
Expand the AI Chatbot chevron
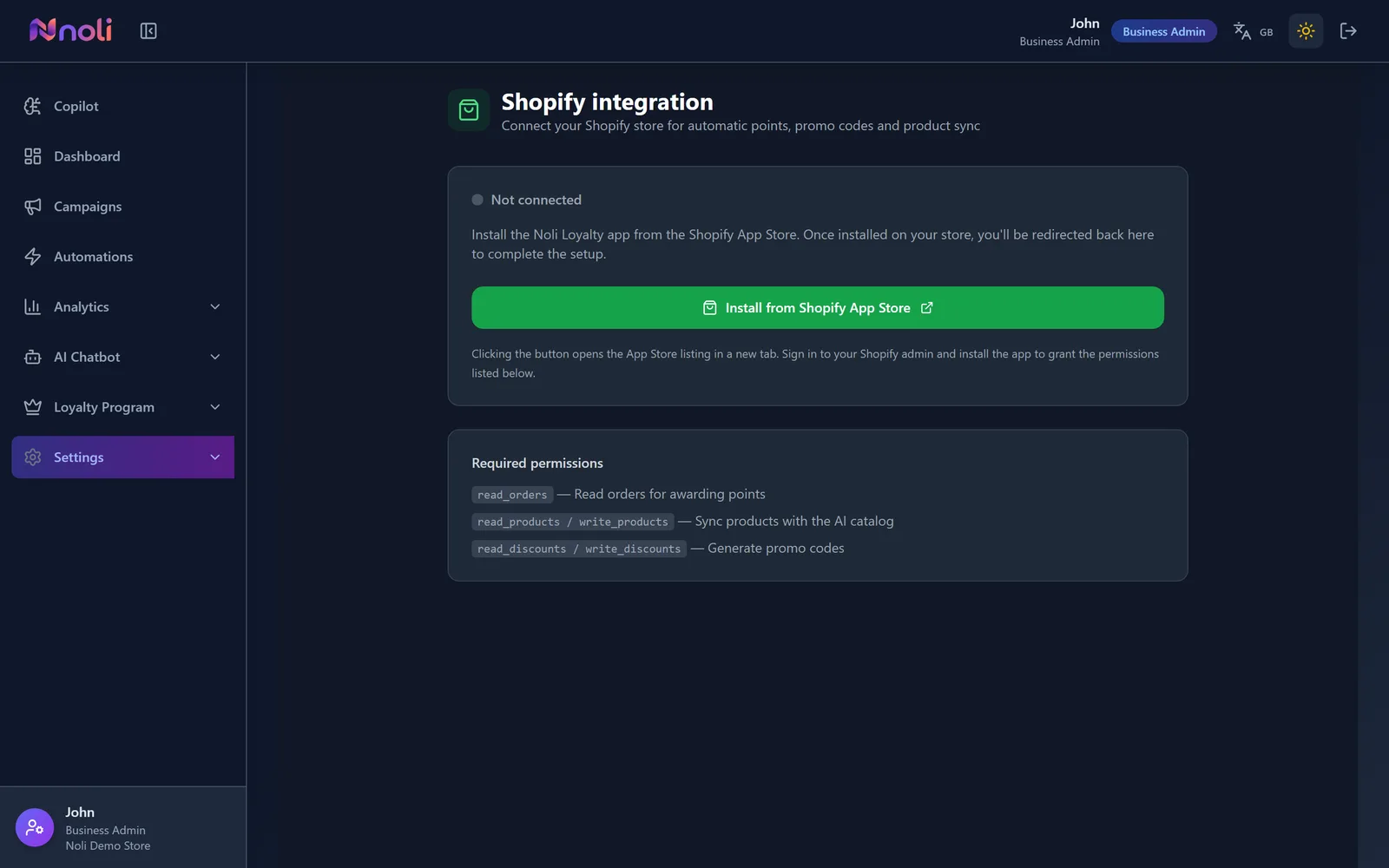click(215, 357)
